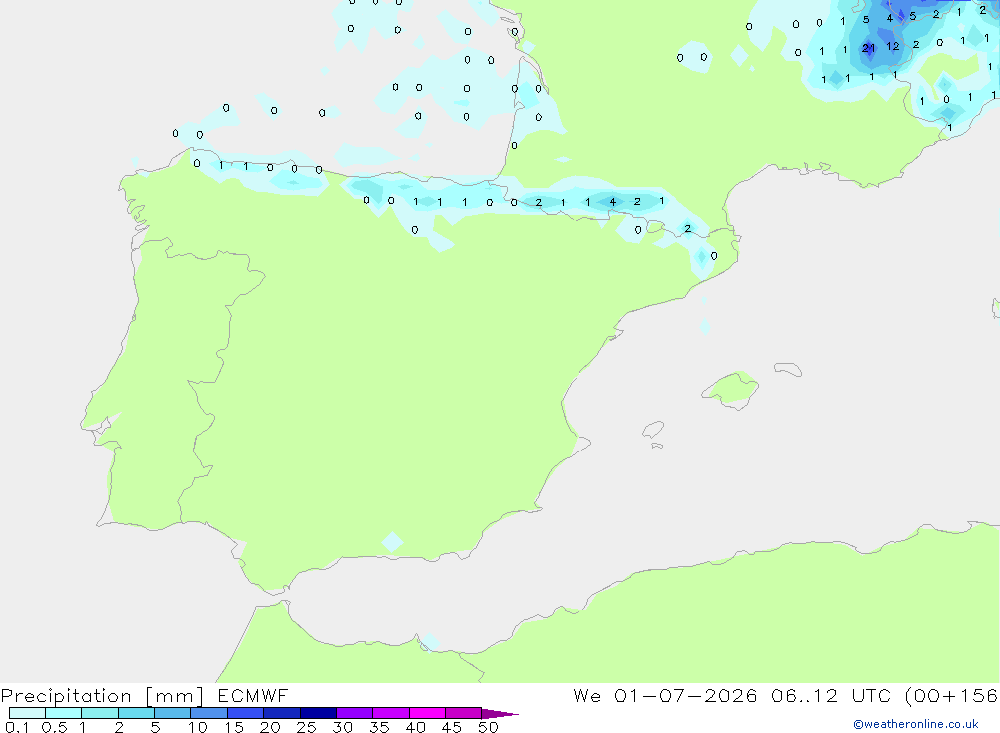The width and height of the screenshot is (1000, 733).
Task: Click the '40' legend scale label
Action: (x=415, y=727)
